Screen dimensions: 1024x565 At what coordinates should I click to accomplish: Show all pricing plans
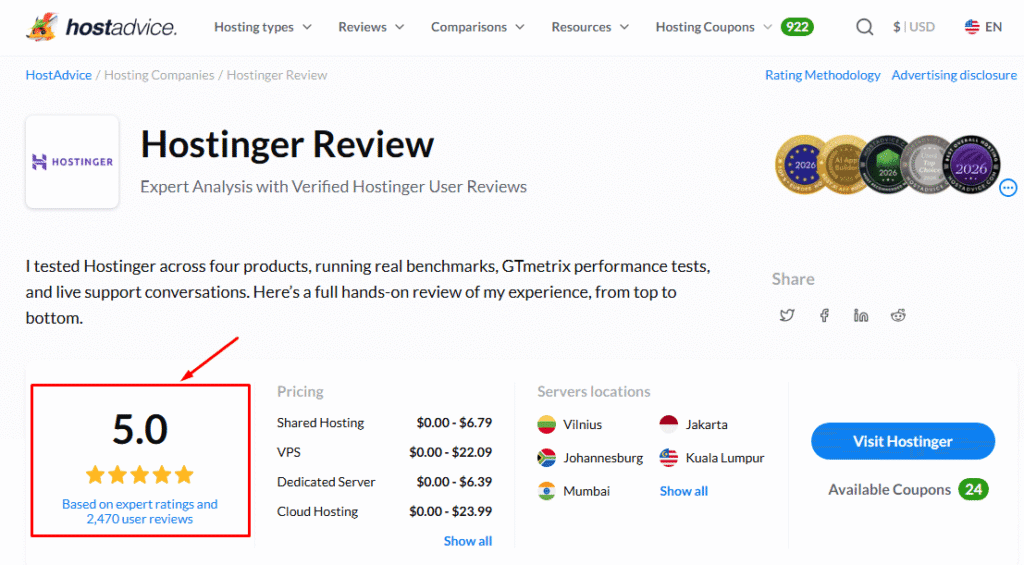468,541
